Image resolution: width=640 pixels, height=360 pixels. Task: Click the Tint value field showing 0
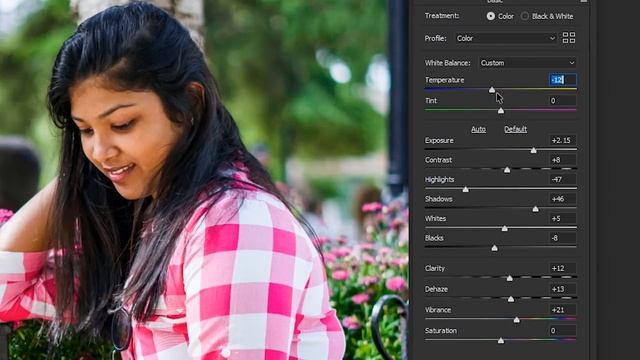(x=562, y=100)
